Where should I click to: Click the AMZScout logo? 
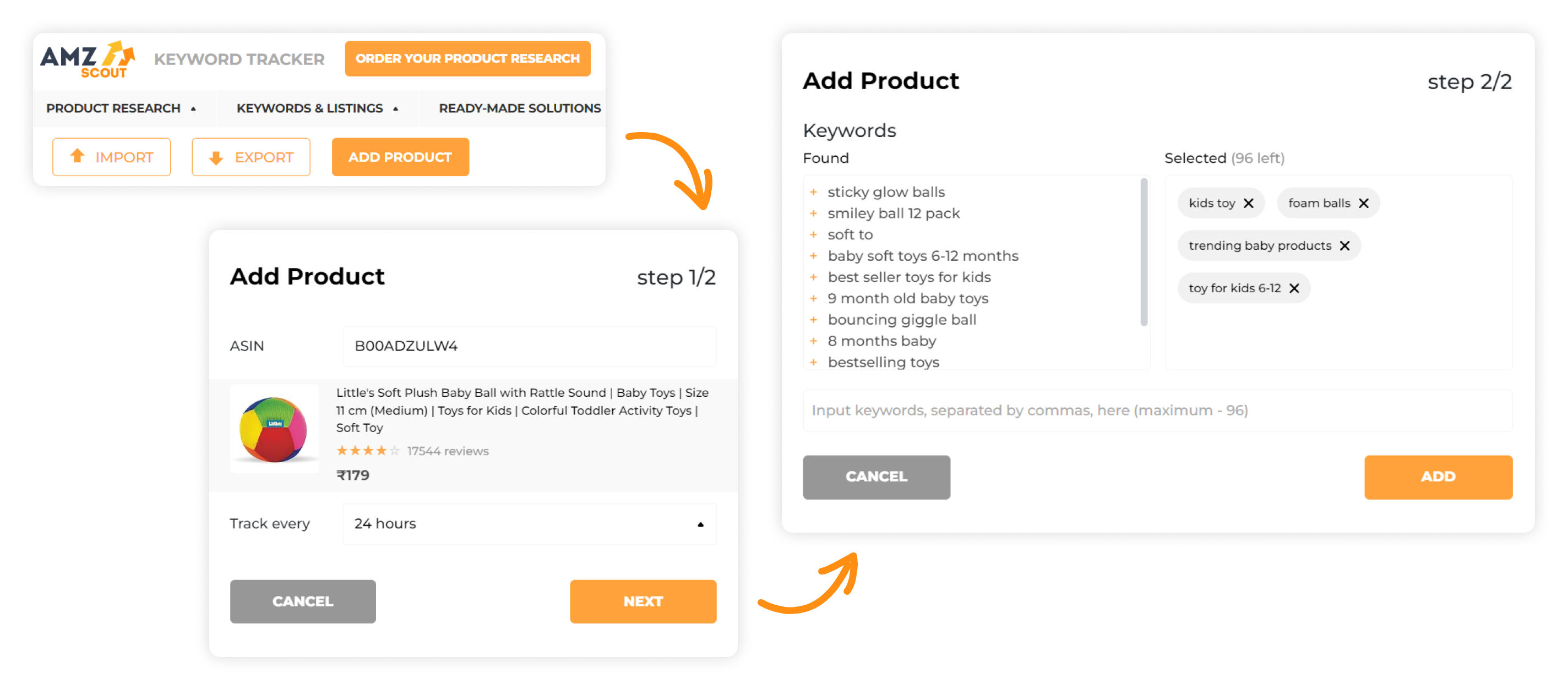coord(87,59)
